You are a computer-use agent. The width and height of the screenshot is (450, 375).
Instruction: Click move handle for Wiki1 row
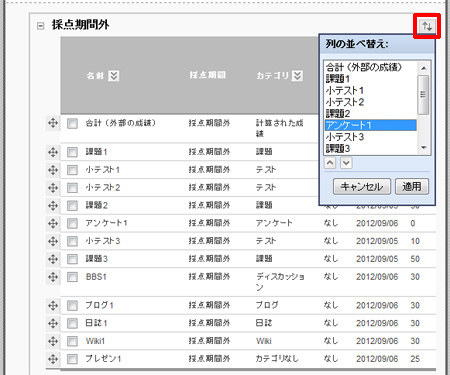click(53, 341)
